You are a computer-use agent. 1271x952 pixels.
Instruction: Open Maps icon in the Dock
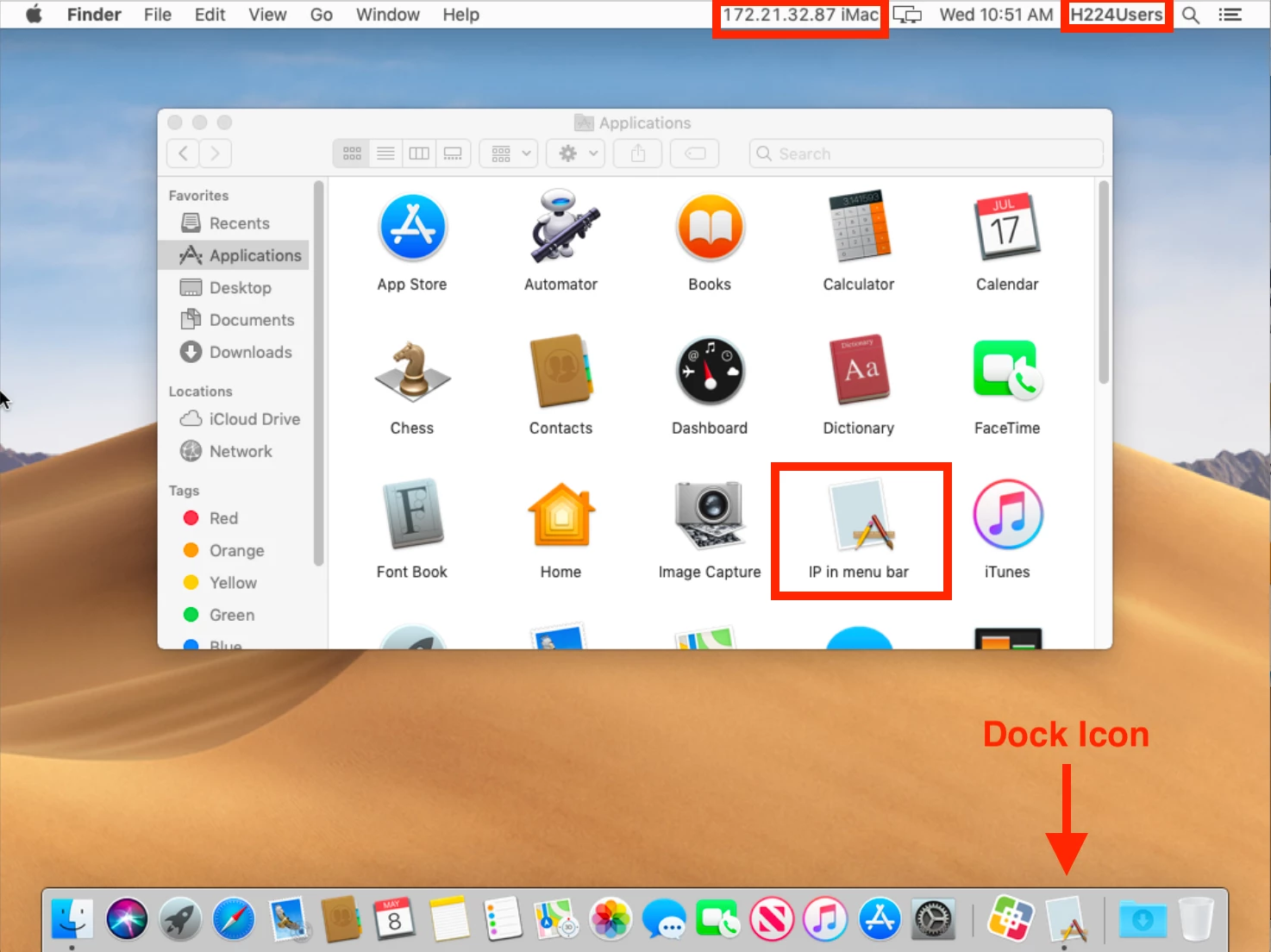pos(556,918)
